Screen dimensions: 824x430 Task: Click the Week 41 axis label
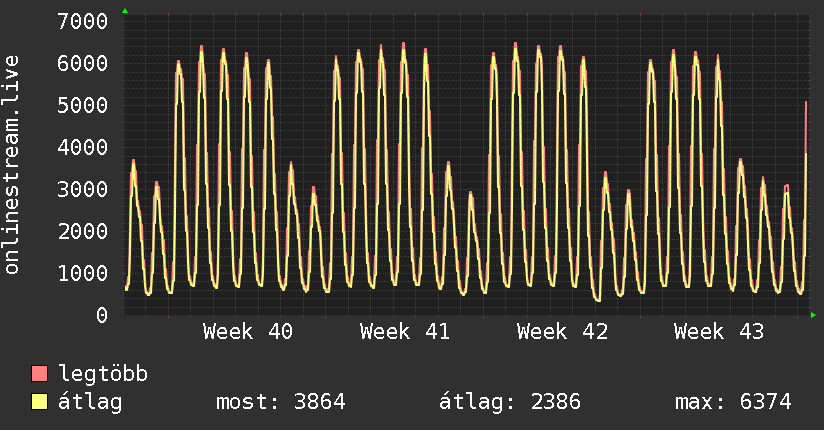405,332
